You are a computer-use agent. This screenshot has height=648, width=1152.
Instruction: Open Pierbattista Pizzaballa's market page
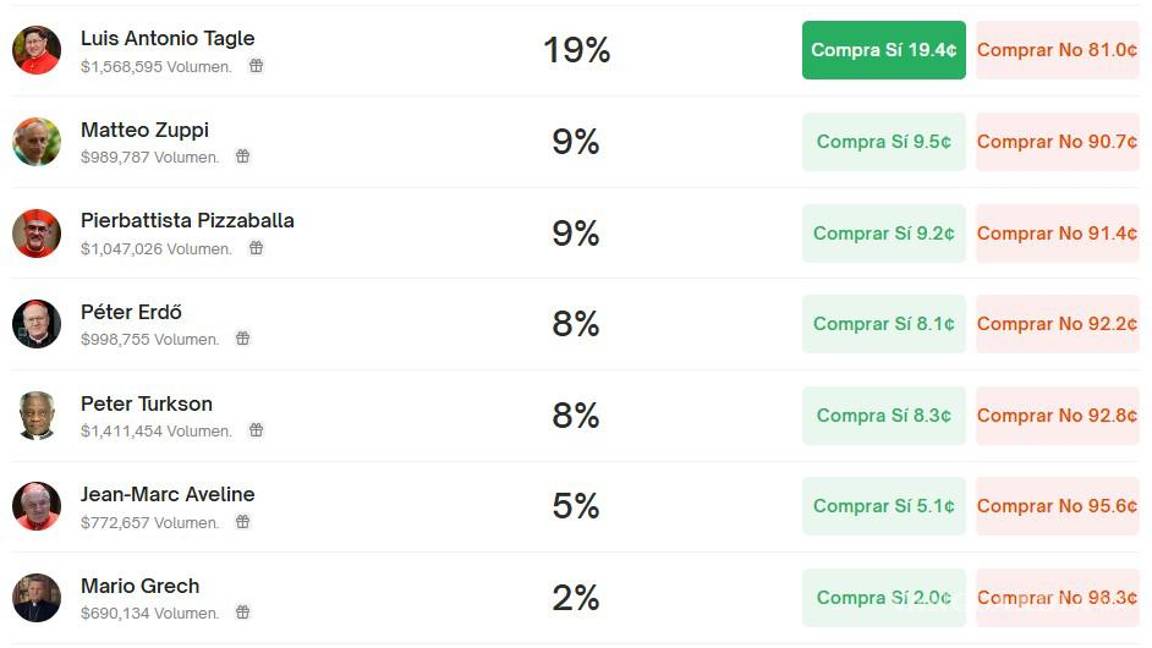(186, 222)
